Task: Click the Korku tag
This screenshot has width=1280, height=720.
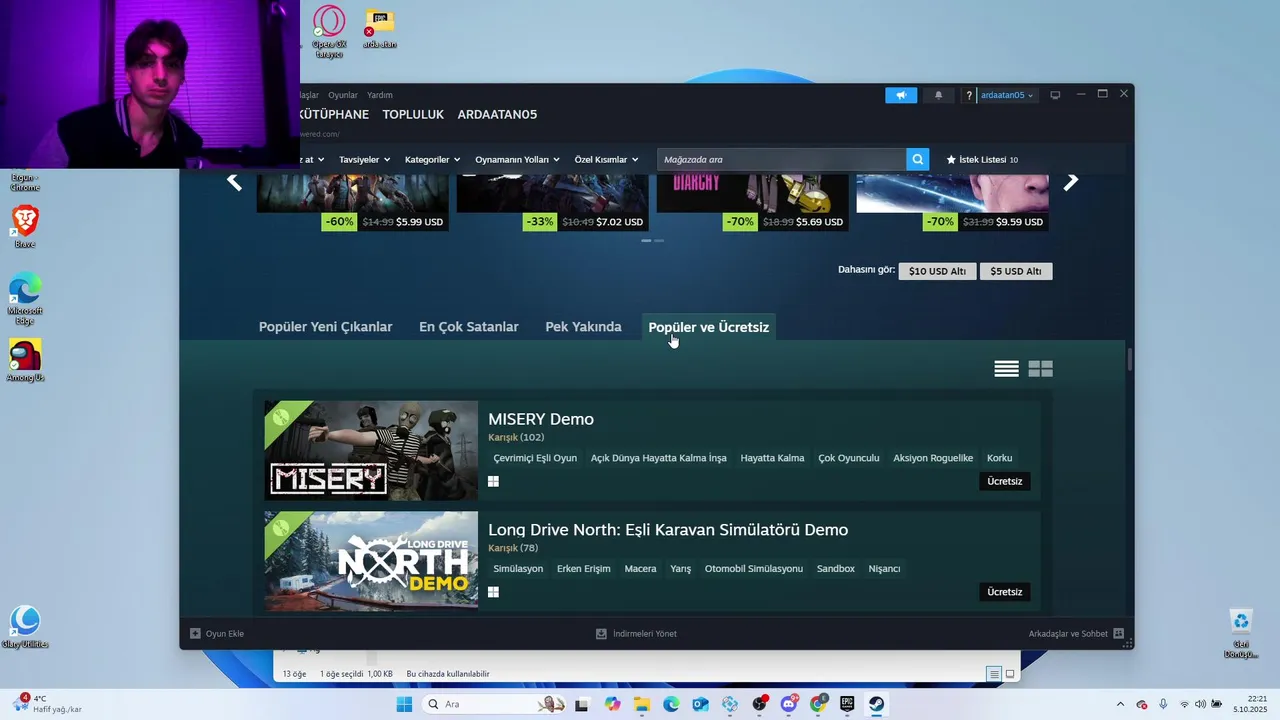Action: [999, 458]
